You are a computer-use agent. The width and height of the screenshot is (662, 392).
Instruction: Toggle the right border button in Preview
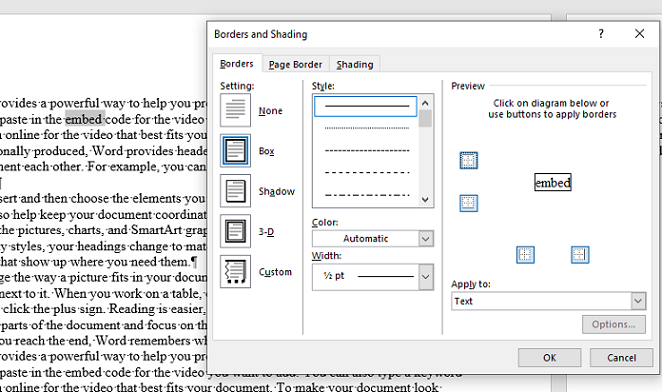pyautogui.click(x=580, y=255)
